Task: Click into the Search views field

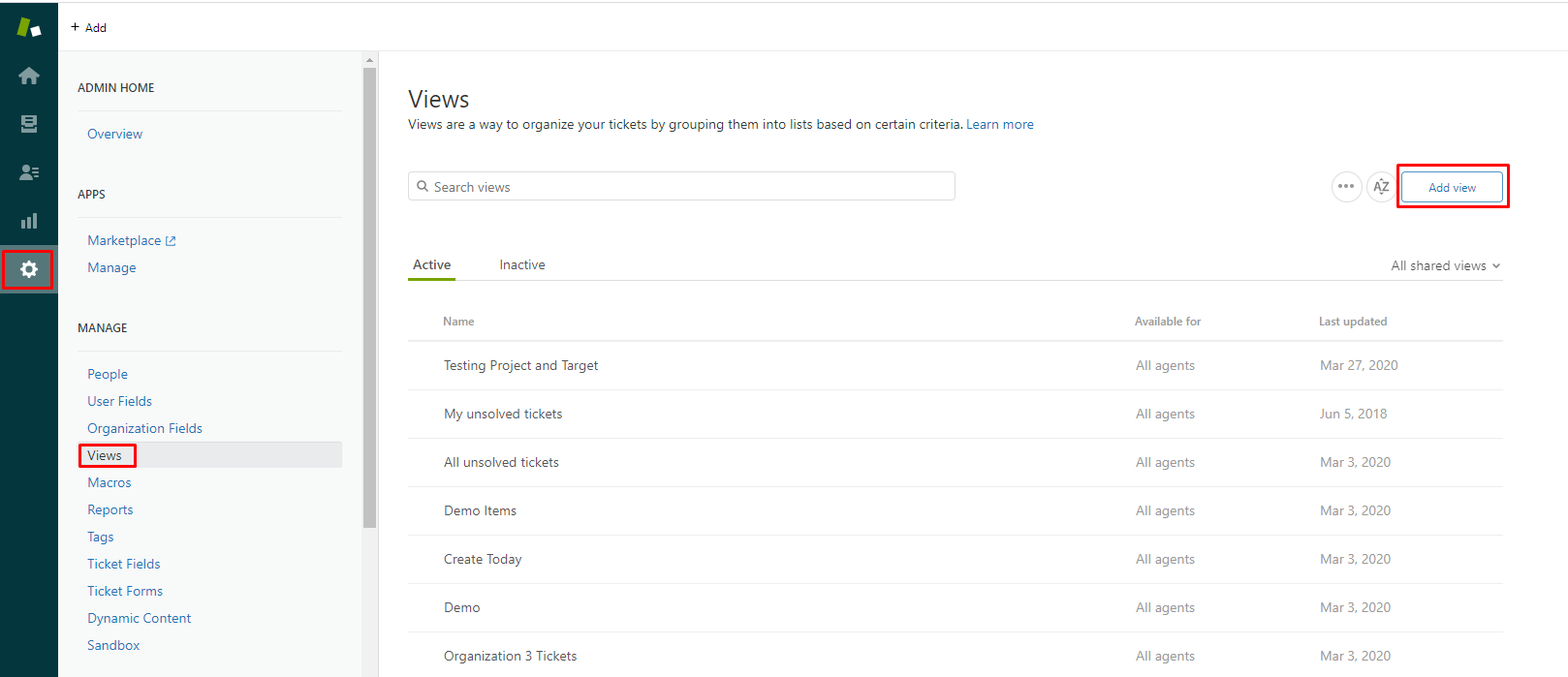Action: coord(681,187)
